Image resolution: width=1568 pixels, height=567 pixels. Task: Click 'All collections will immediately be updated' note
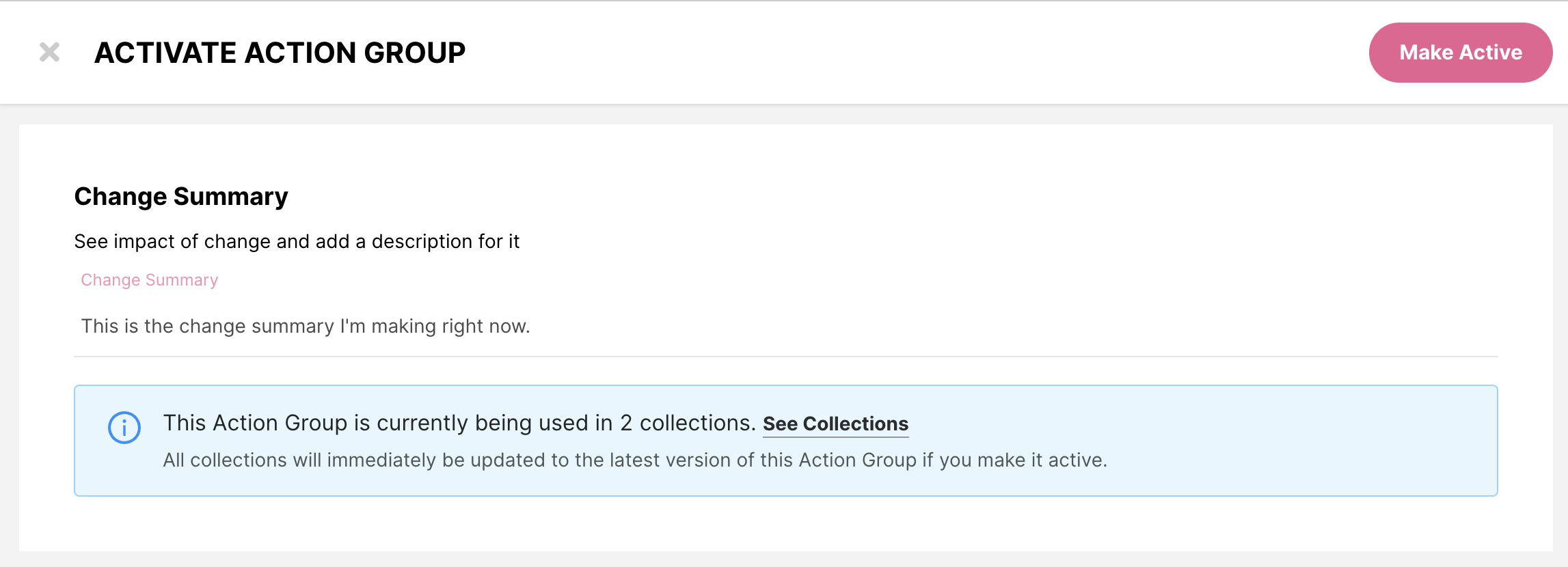pyautogui.click(x=635, y=460)
